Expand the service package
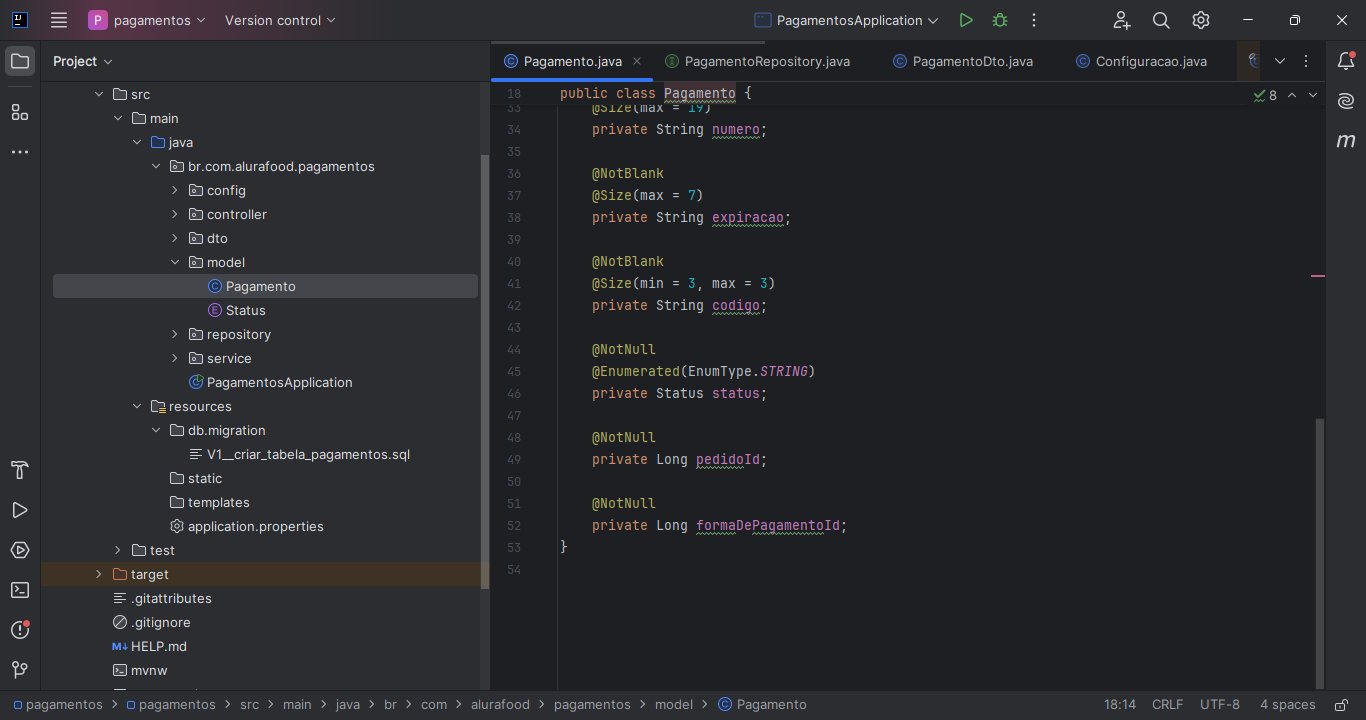Screen dimensions: 1366x720 click(174, 358)
